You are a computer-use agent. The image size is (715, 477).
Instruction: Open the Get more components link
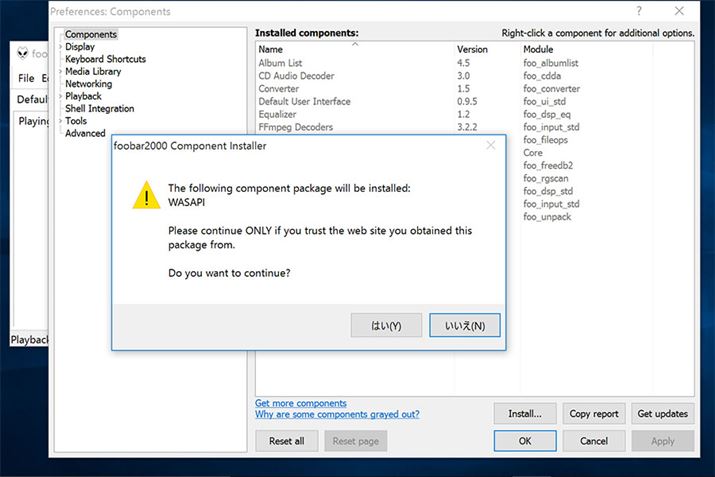301,403
